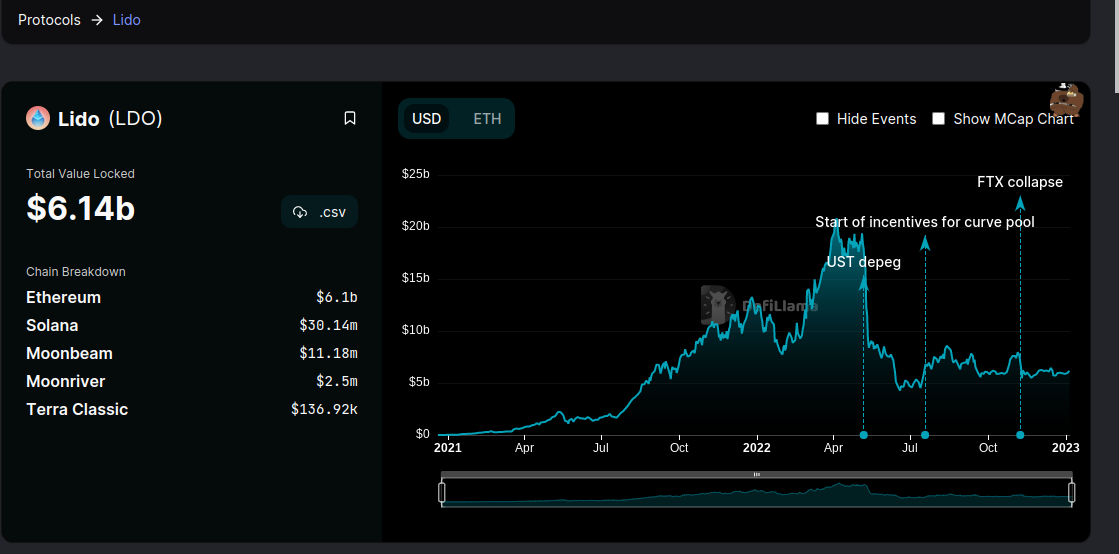Screen dimensions: 1119x554
Task: Click the $25b y-axis label
Action: (415, 175)
